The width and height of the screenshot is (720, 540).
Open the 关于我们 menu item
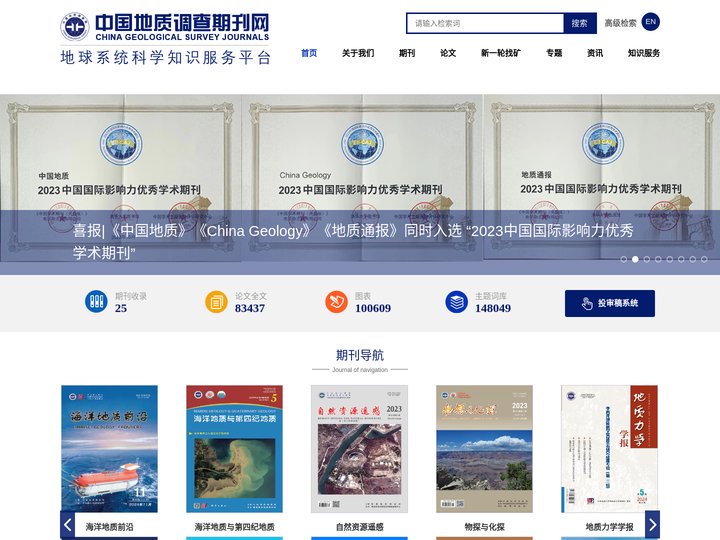(358, 53)
